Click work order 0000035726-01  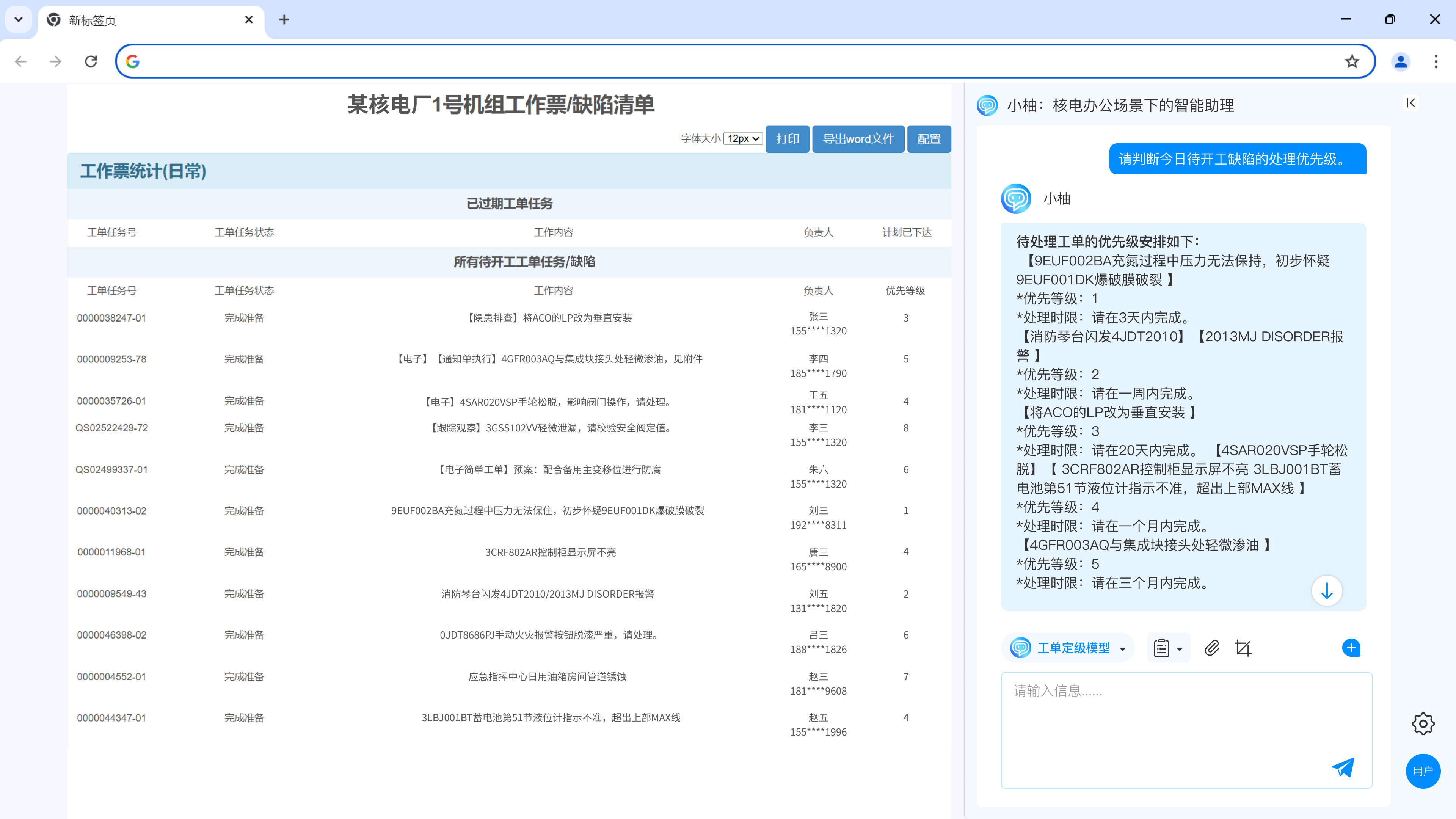click(111, 401)
